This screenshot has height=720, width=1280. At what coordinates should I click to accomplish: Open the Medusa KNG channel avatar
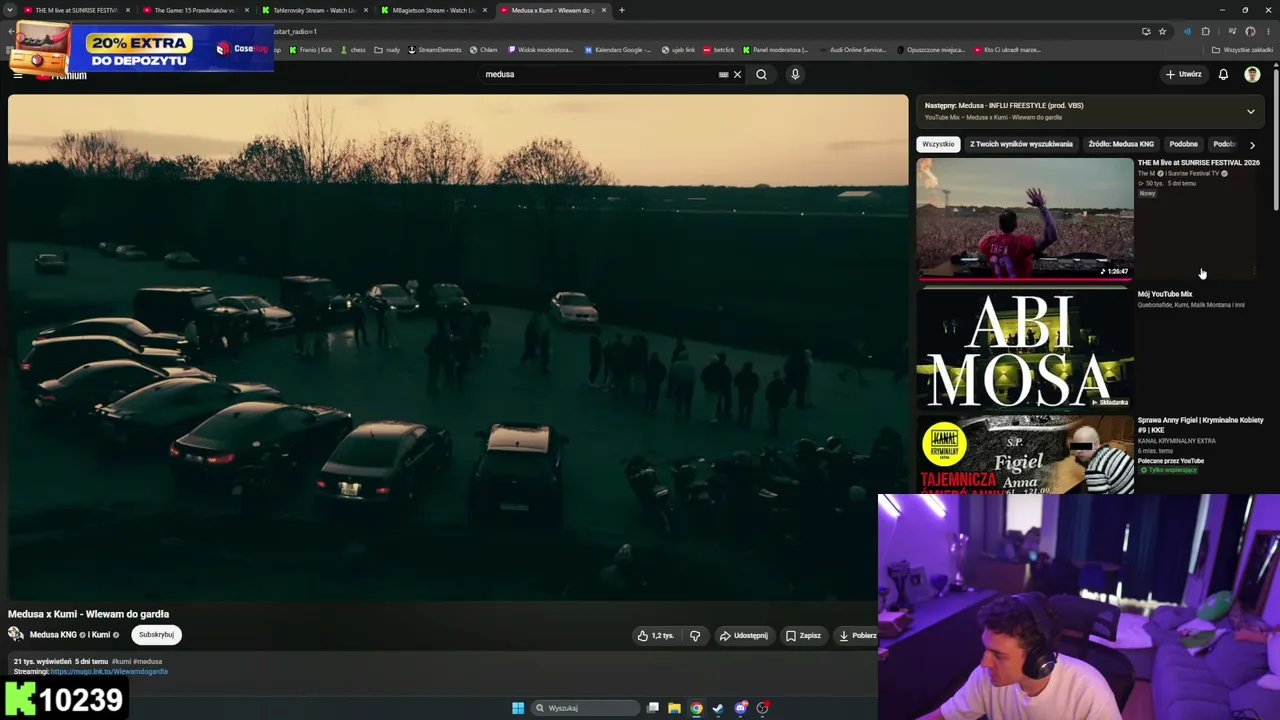click(16, 634)
